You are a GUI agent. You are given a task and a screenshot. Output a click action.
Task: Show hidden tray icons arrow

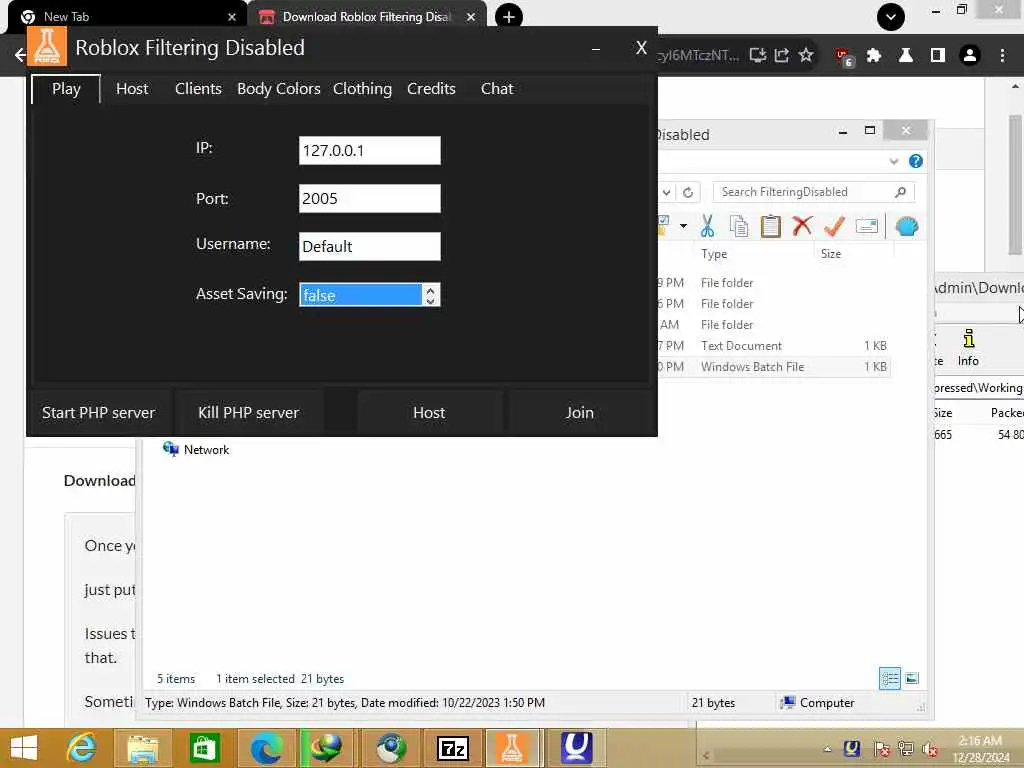[x=827, y=748]
